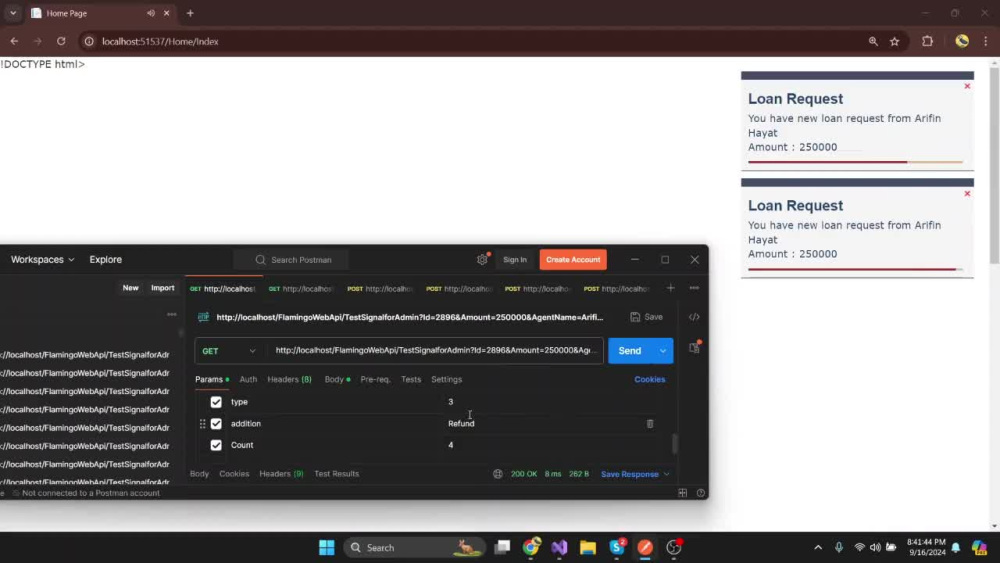The height and width of the screenshot is (563, 1000).
Task: Click the Windows taskbar Search box
Action: tap(415, 547)
